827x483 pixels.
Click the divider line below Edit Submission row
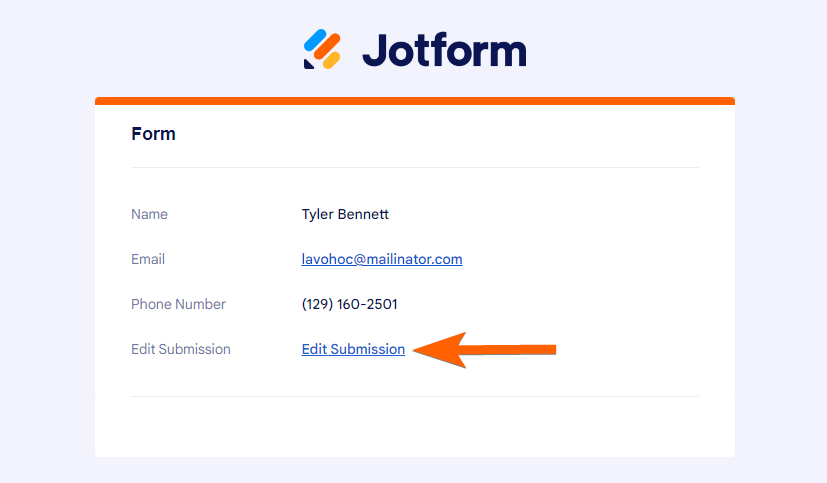415,396
